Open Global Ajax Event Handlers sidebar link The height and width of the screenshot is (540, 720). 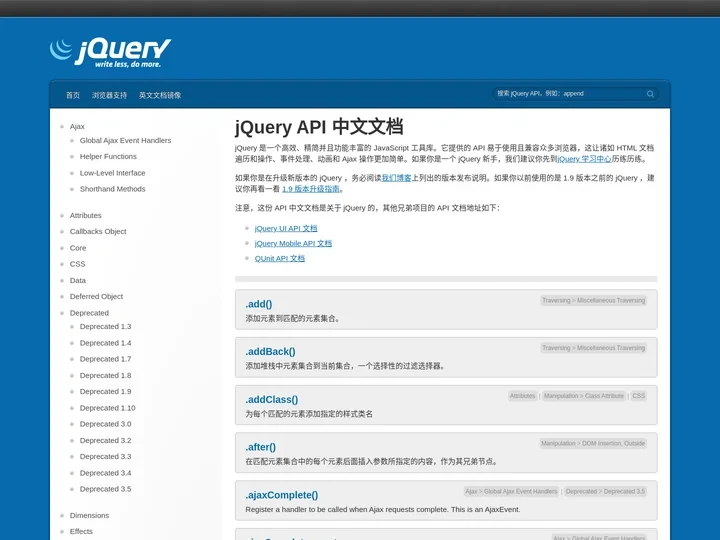coord(125,141)
